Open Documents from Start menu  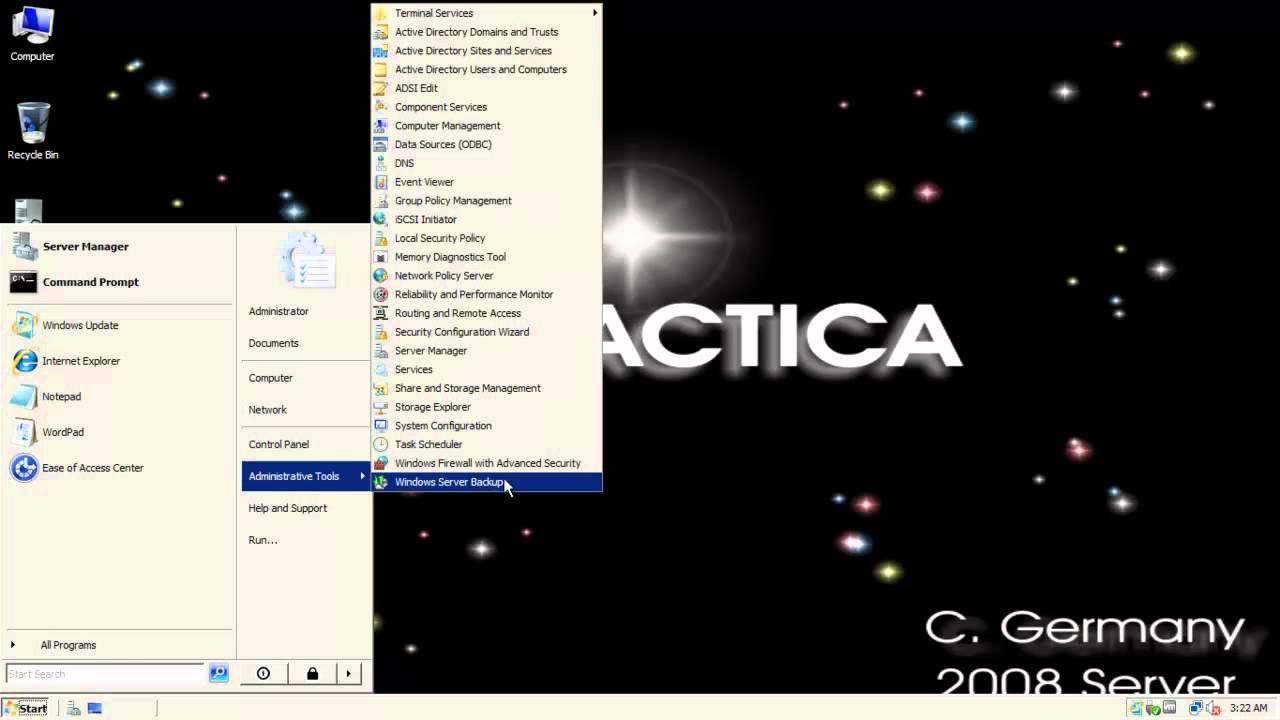273,343
